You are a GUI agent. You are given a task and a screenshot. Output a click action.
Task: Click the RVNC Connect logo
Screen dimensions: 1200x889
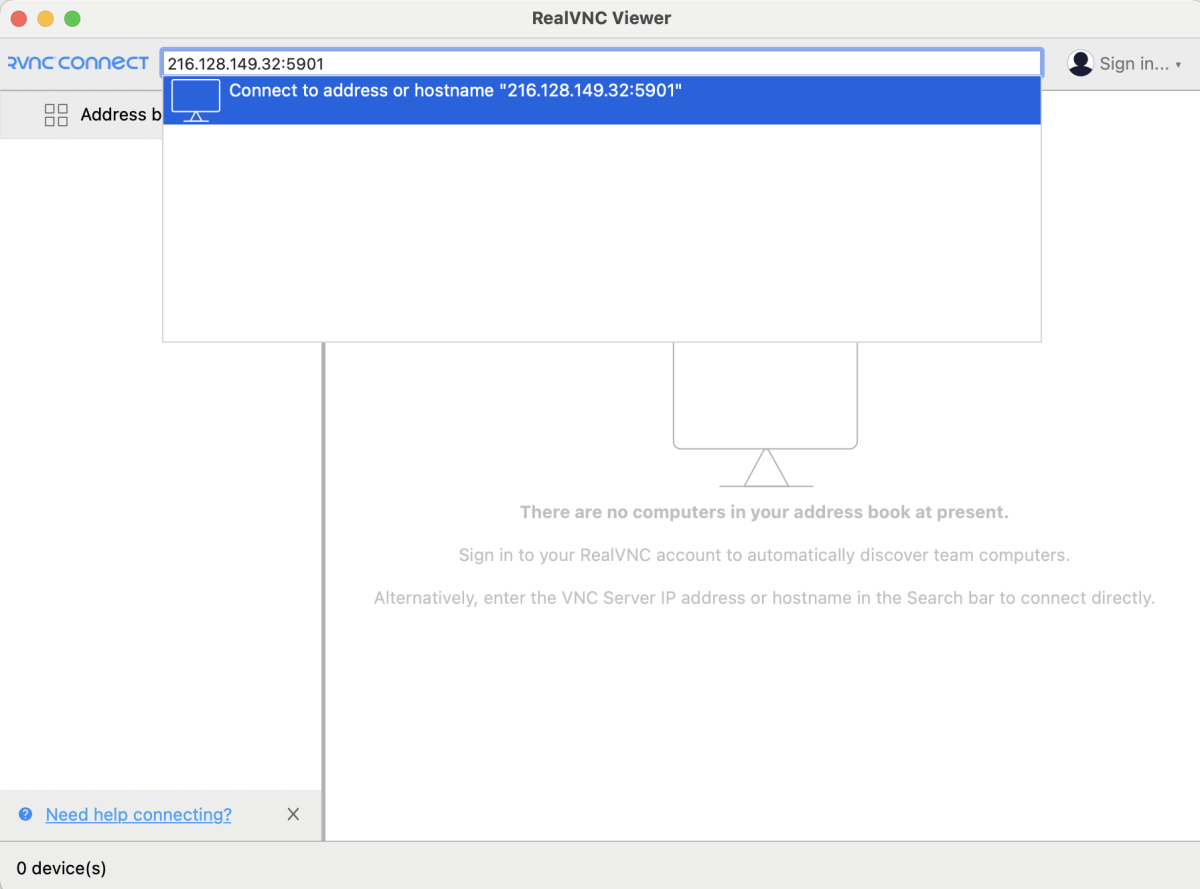(78, 63)
